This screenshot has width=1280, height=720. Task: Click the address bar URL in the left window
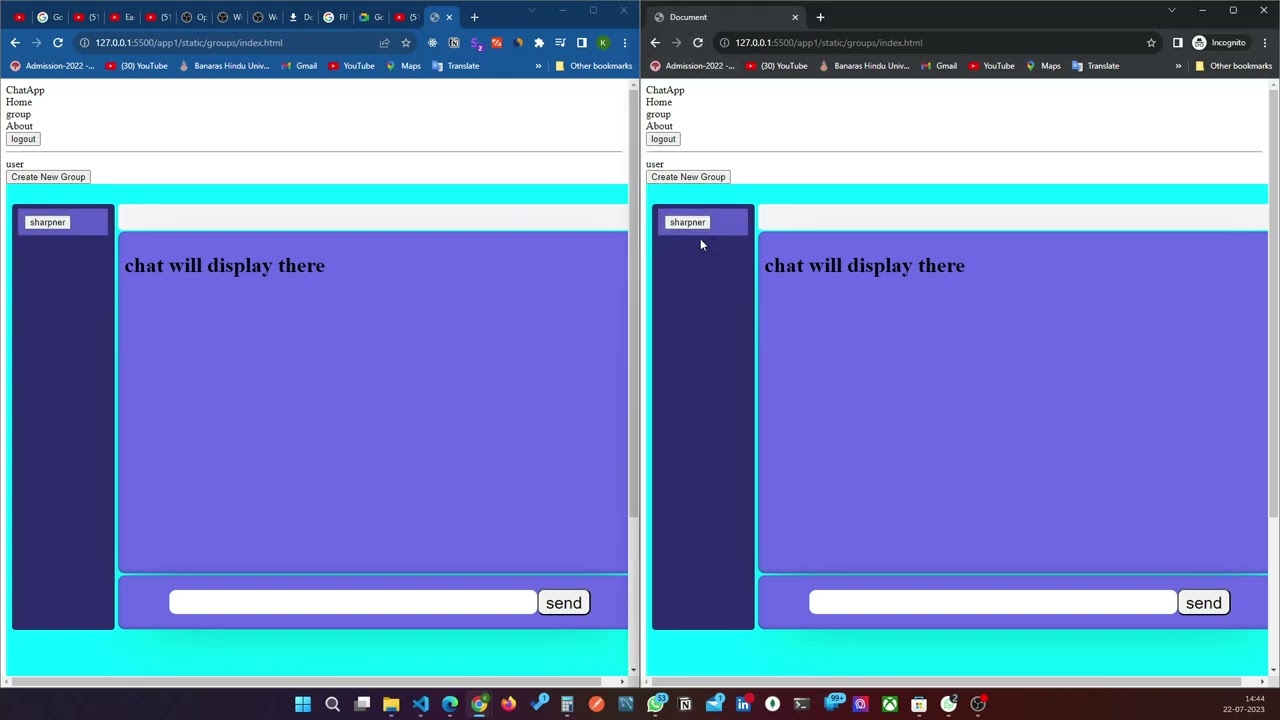pyautogui.click(x=189, y=43)
